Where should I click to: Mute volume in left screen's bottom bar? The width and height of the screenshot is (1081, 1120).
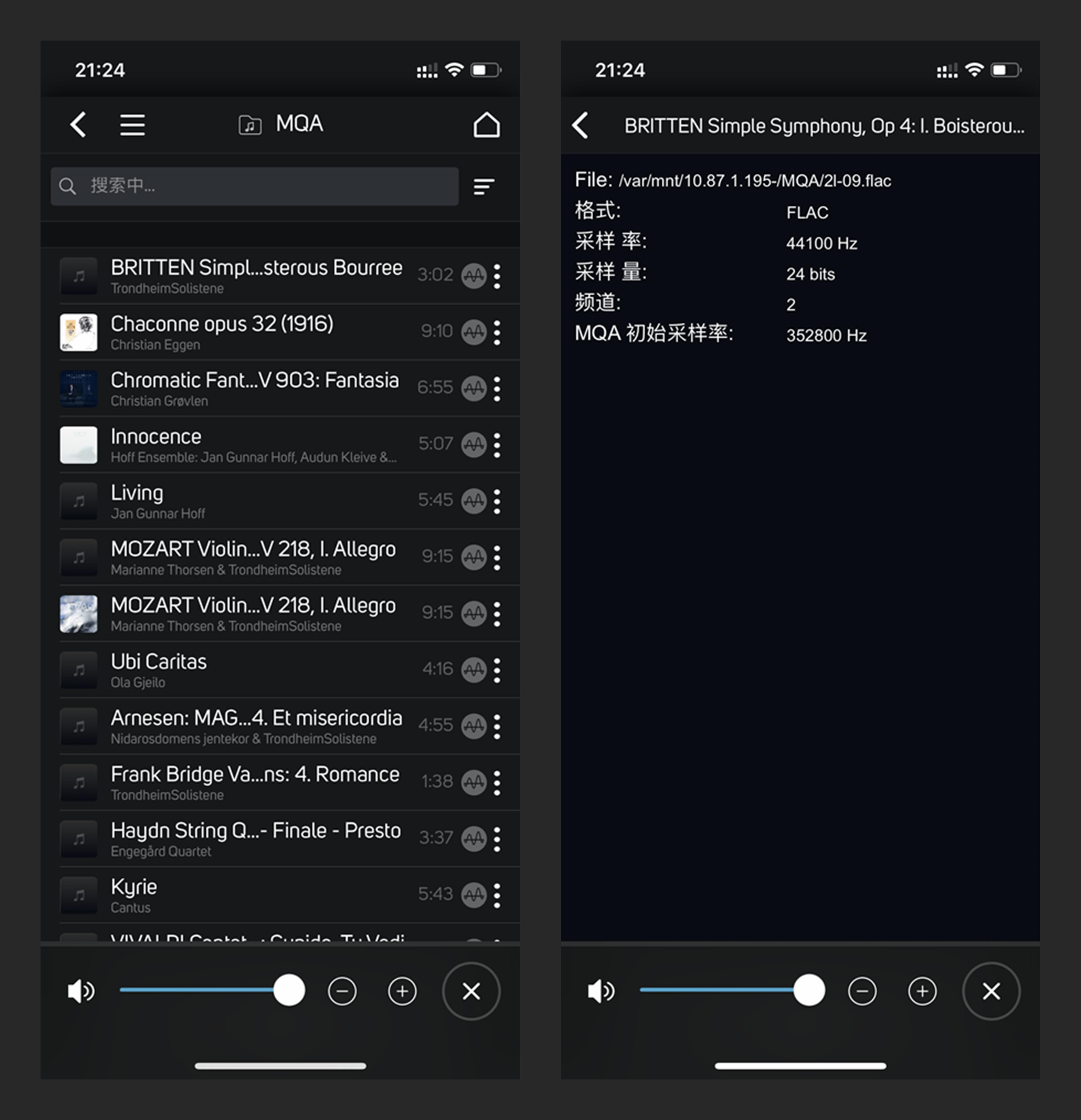pyautogui.click(x=81, y=991)
